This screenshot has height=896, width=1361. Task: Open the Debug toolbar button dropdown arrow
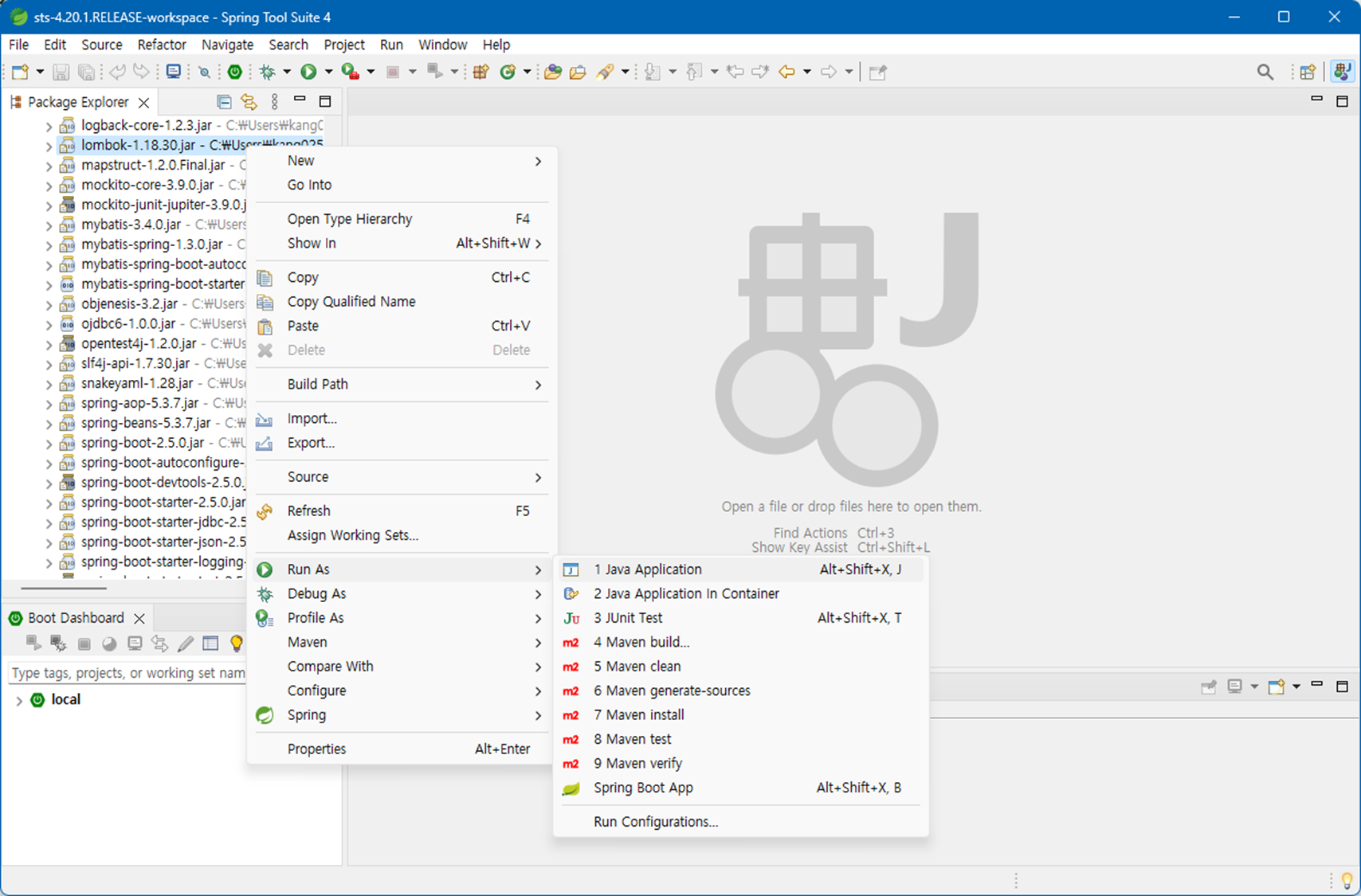pyautogui.click(x=287, y=72)
